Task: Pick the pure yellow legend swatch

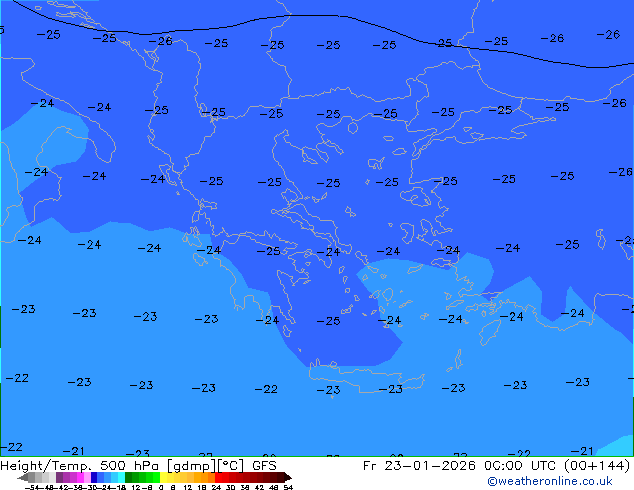Action: tap(163, 477)
